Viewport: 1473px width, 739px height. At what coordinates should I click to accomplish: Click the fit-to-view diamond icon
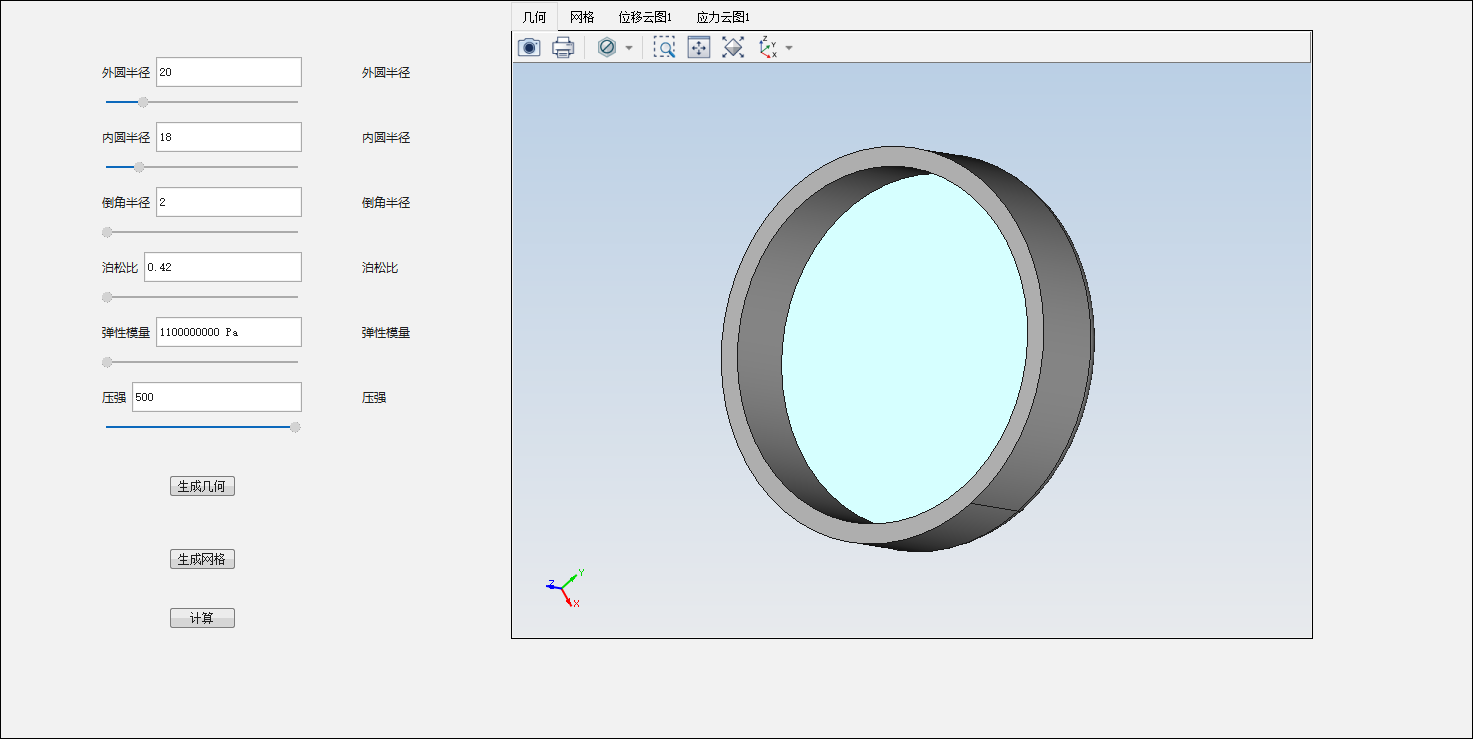pyautogui.click(x=733, y=47)
